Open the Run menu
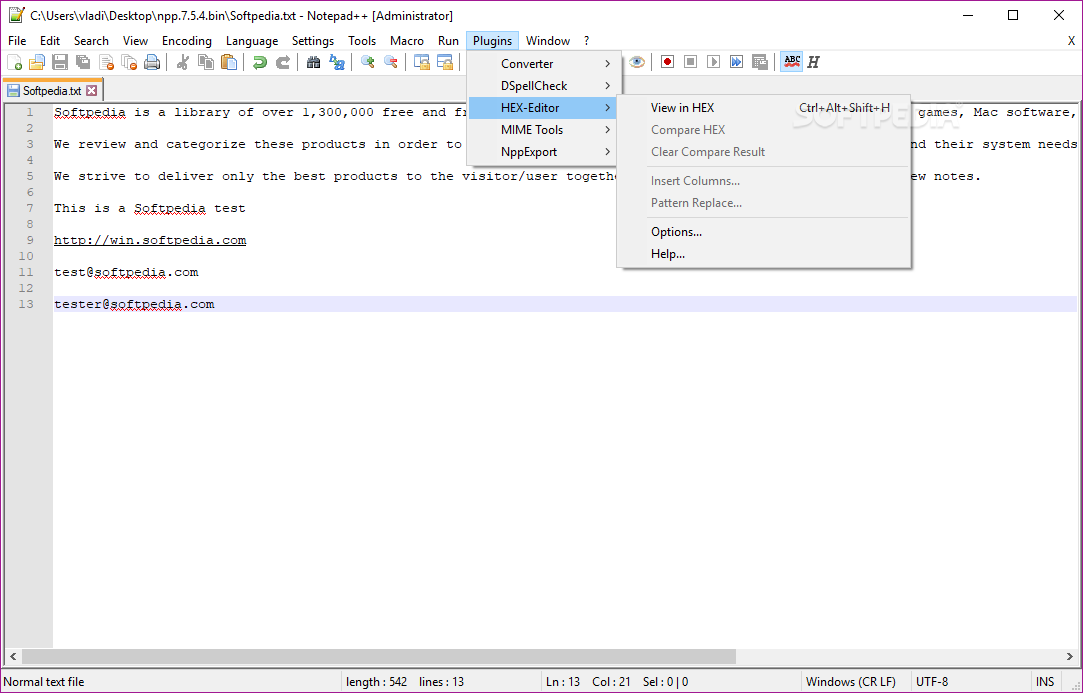Viewport: 1083px width, 693px height. pyautogui.click(x=448, y=41)
